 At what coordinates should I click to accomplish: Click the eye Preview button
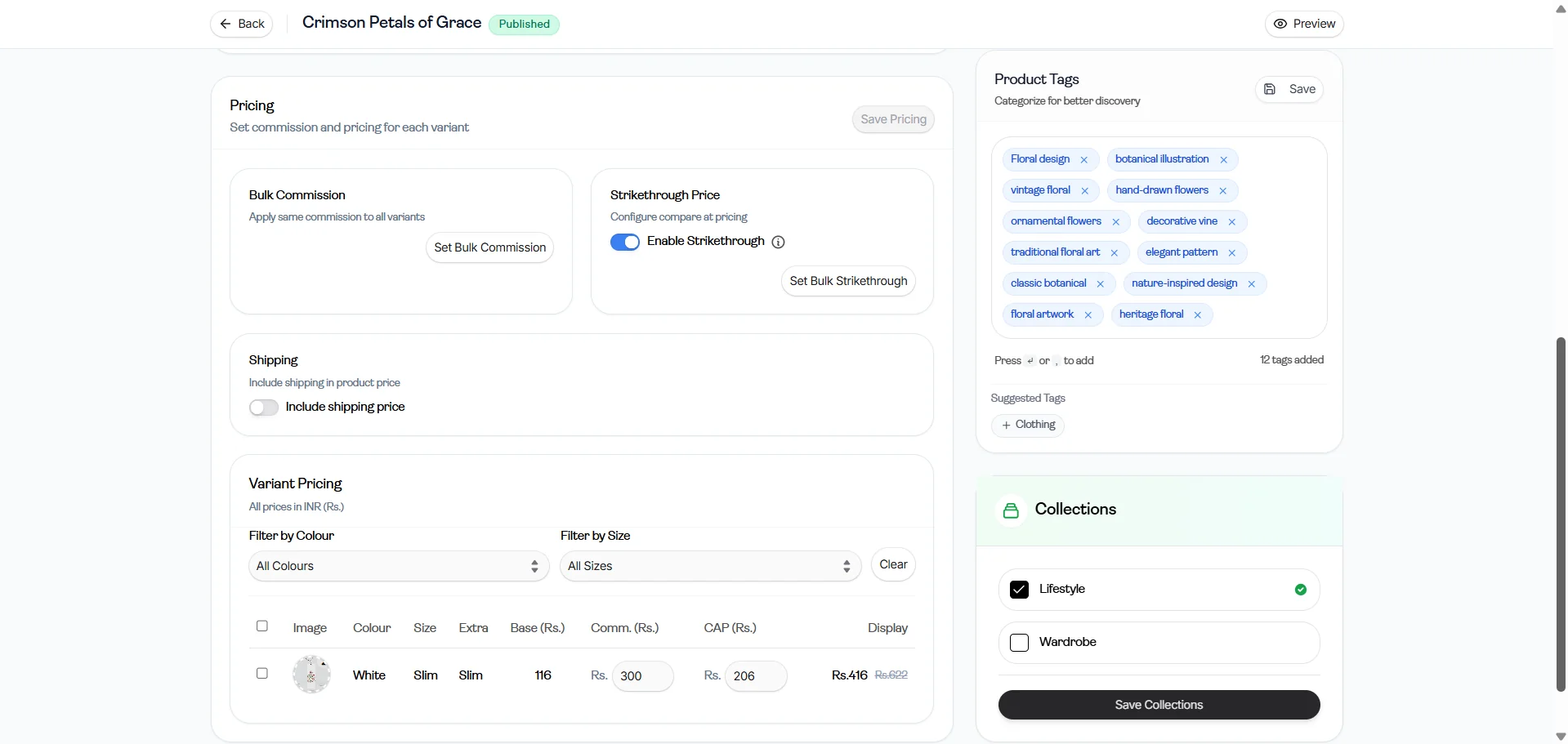(x=1304, y=24)
